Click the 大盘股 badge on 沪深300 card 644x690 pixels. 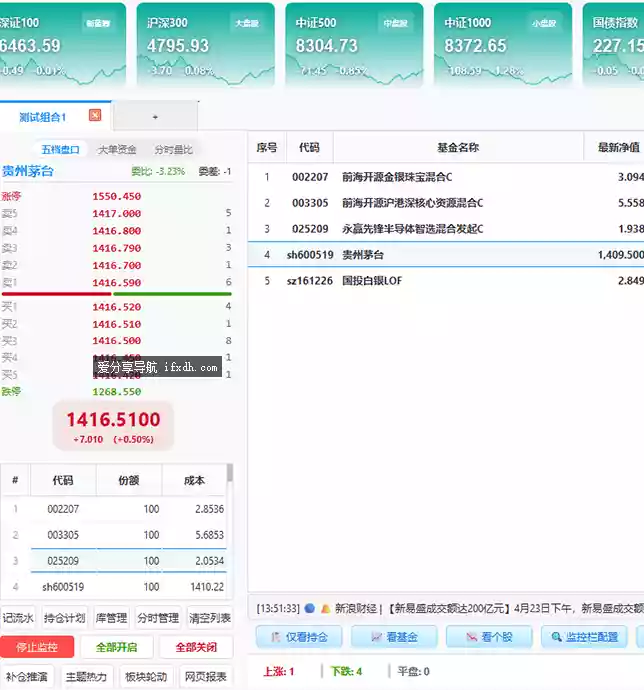[247, 23]
